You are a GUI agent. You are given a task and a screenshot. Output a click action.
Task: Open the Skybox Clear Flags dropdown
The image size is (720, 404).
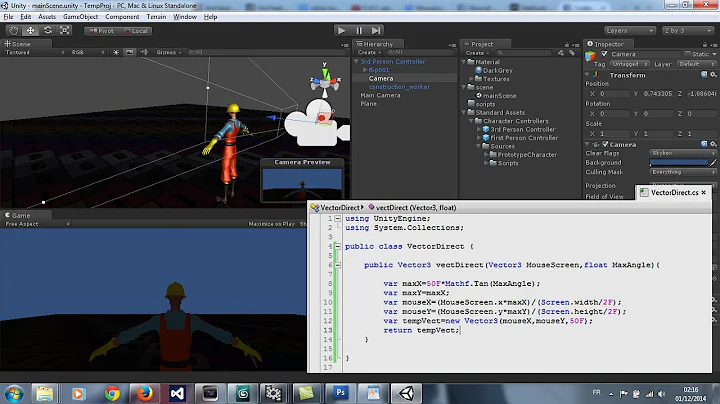pos(683,153)
